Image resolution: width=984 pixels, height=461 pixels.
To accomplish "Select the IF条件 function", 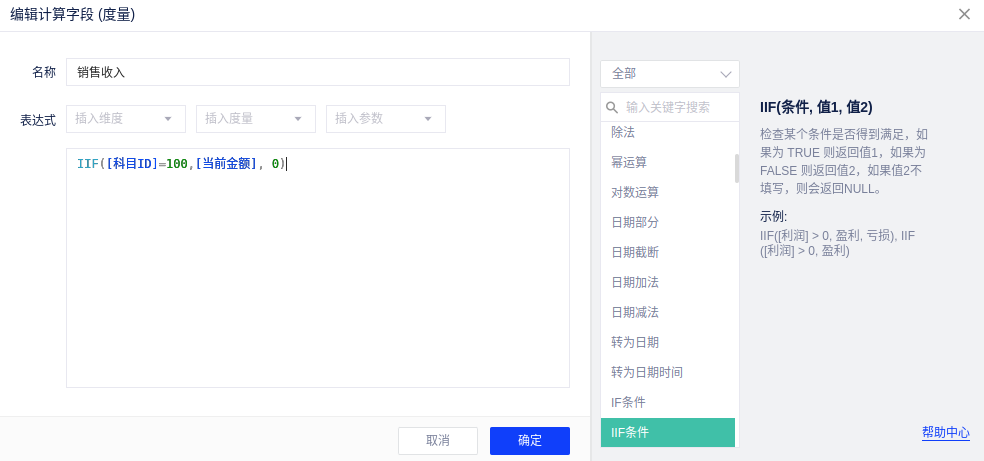I will click(628, 402).
